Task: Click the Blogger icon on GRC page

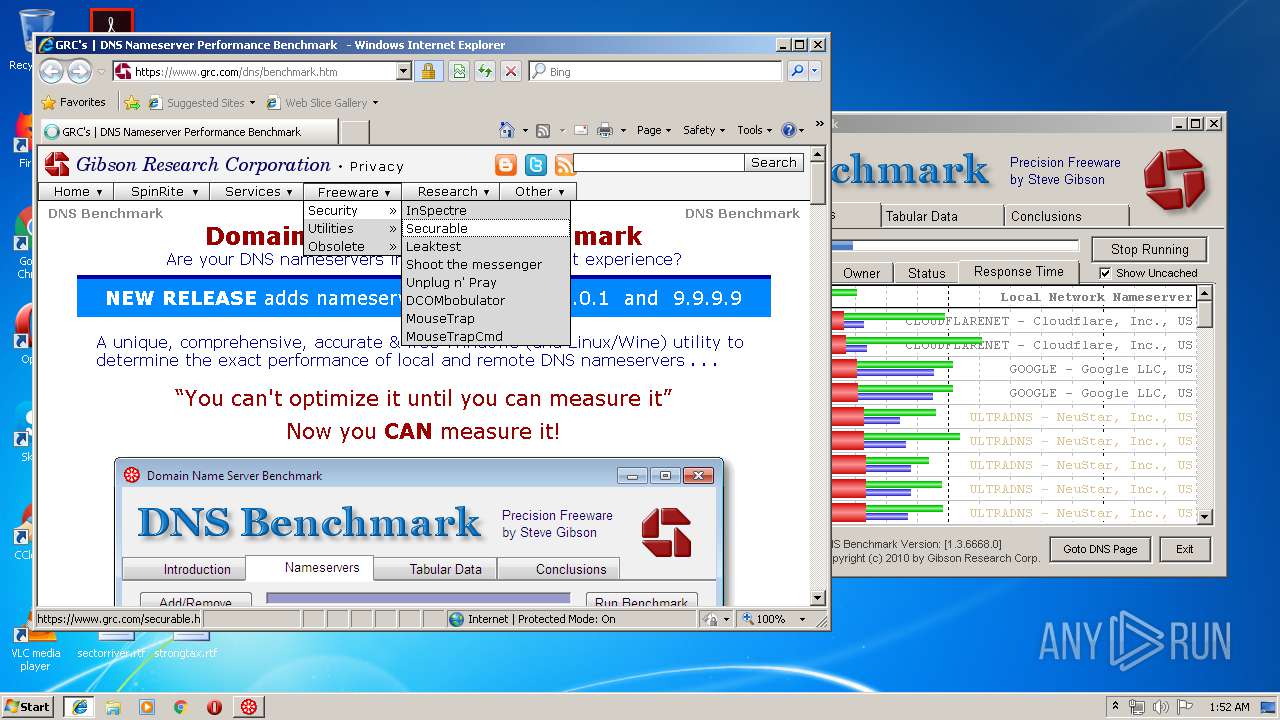Action: [x=507, y=165]
